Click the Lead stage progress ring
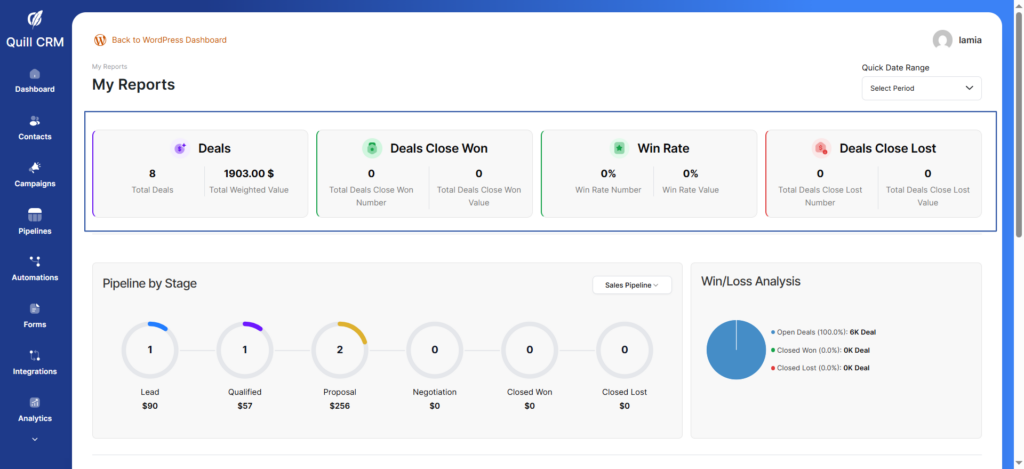The image size is (1024, 469). (150, 350)
